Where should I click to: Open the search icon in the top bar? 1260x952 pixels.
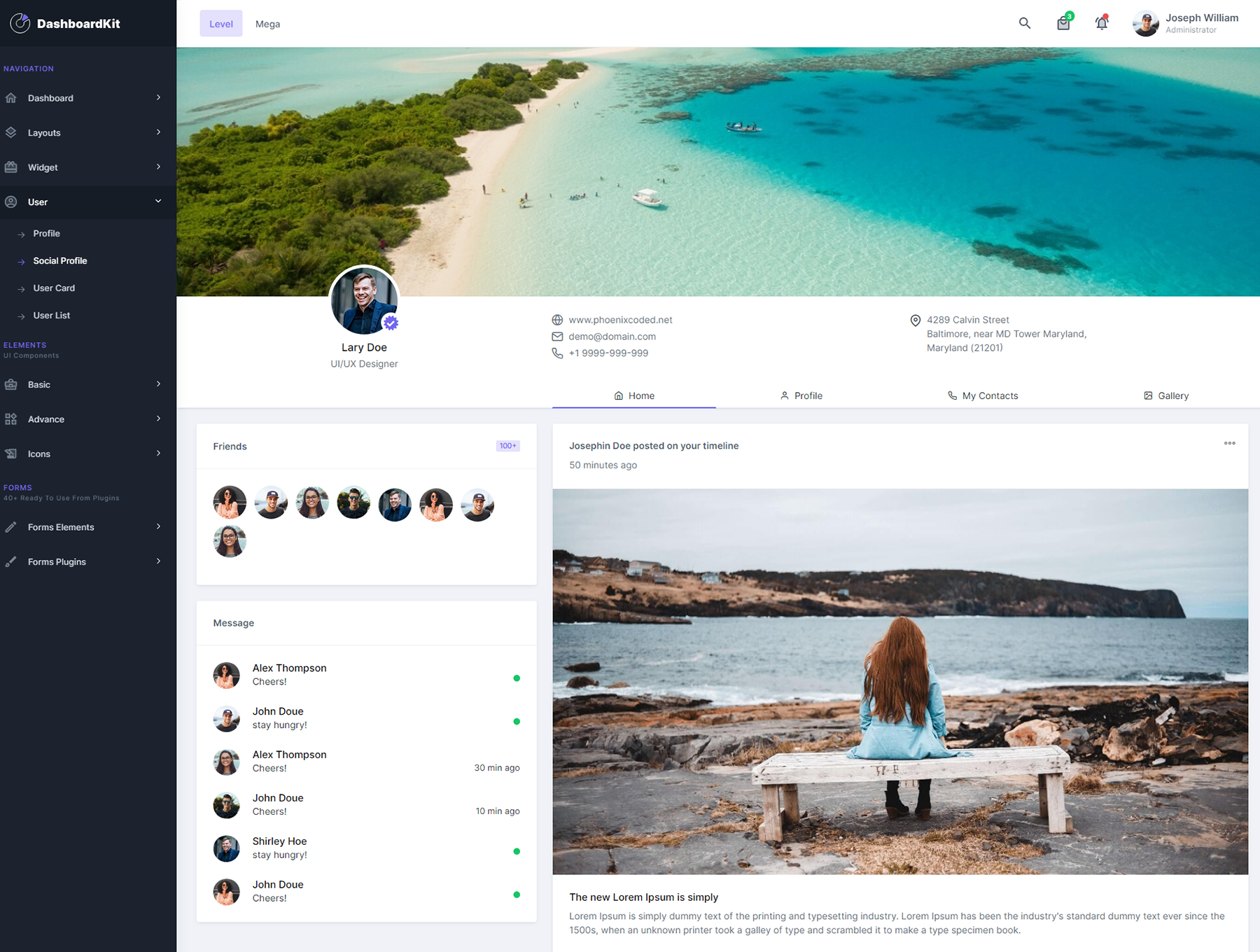tap(1024, 23)
